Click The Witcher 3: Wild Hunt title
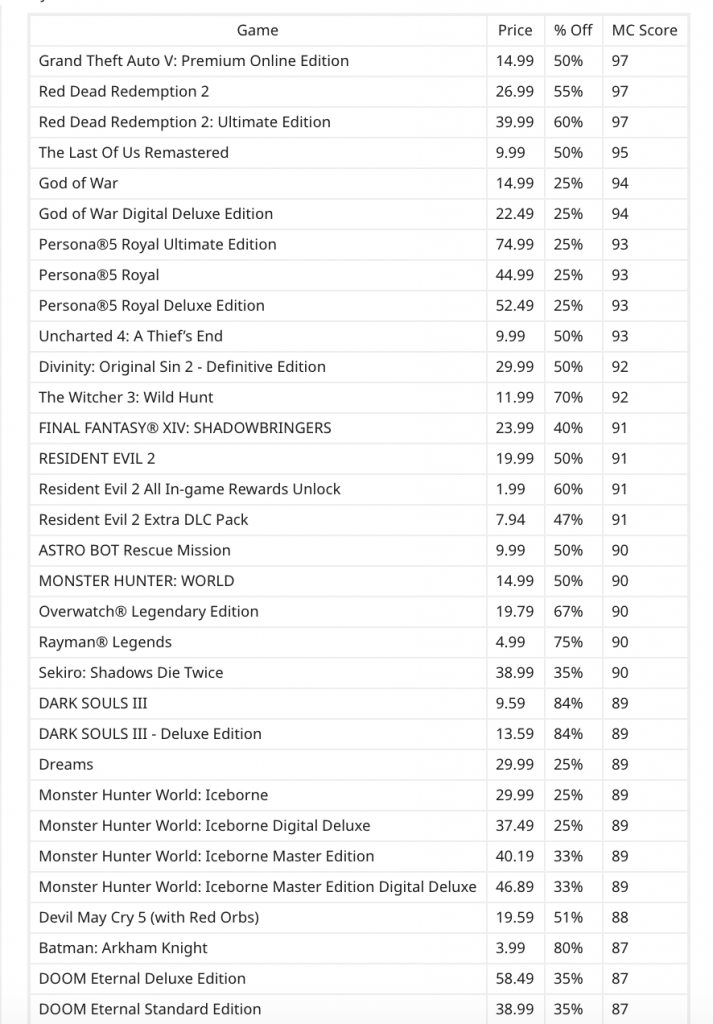The width and height of the screenshot is (713, 1024). pyautogui.click(x=126, y=398)
